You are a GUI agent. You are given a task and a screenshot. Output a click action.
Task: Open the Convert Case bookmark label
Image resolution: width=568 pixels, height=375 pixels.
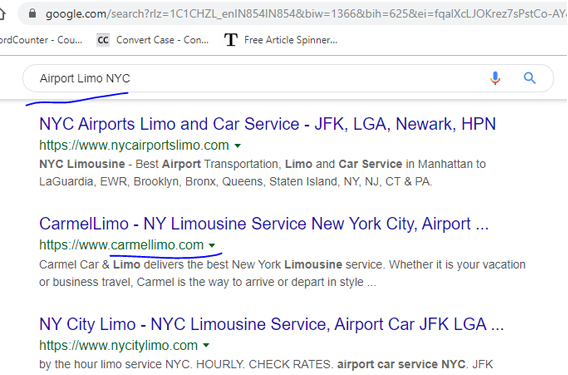click(x=162, y=40)
